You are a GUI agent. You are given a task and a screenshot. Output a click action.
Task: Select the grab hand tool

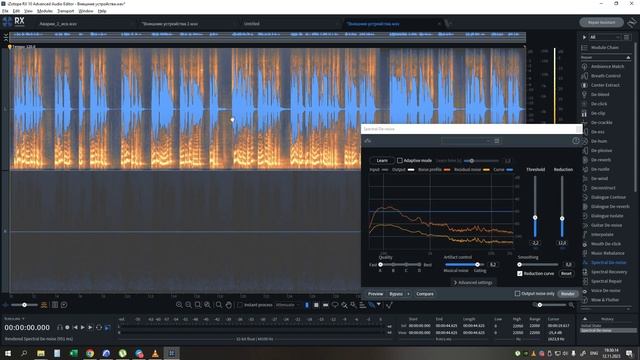[x=229, y=305]
